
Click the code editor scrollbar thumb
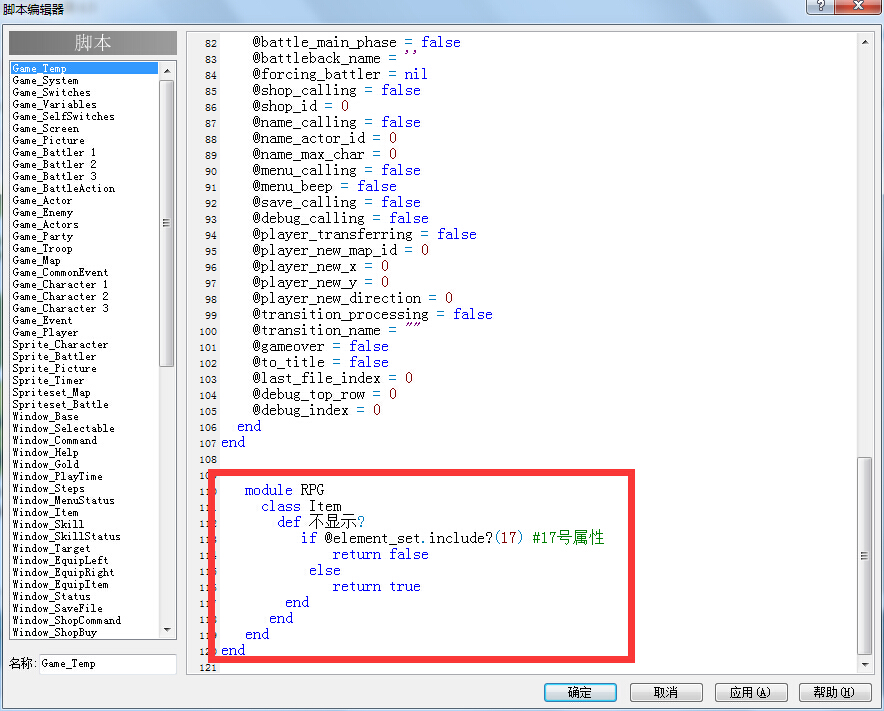(865, 556)
